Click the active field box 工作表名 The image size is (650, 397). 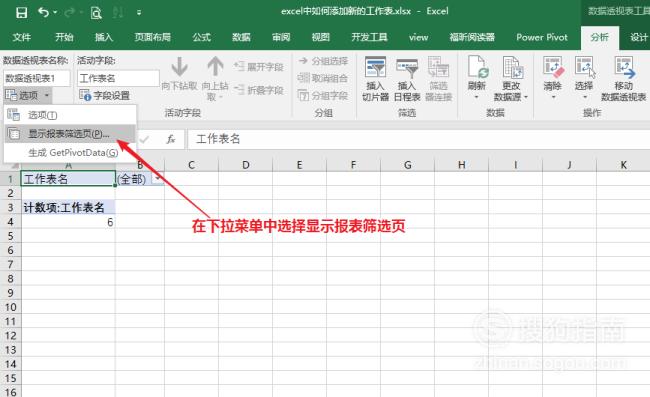(118, 78)
